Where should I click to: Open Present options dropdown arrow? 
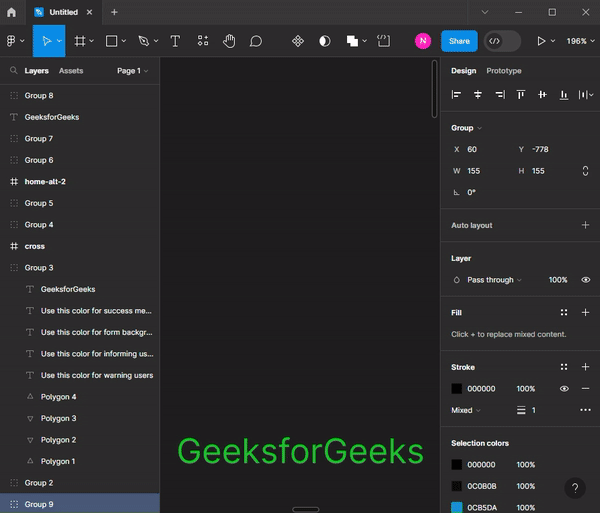(x=553, y=41)
